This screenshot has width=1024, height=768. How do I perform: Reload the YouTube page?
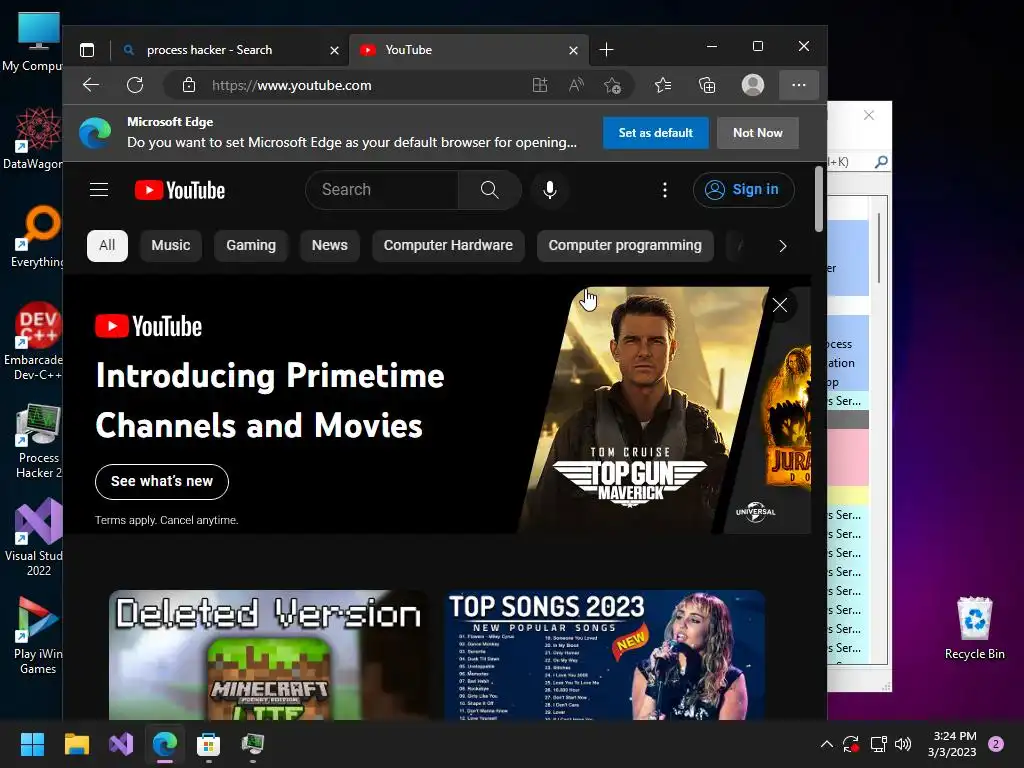[135, 85]
